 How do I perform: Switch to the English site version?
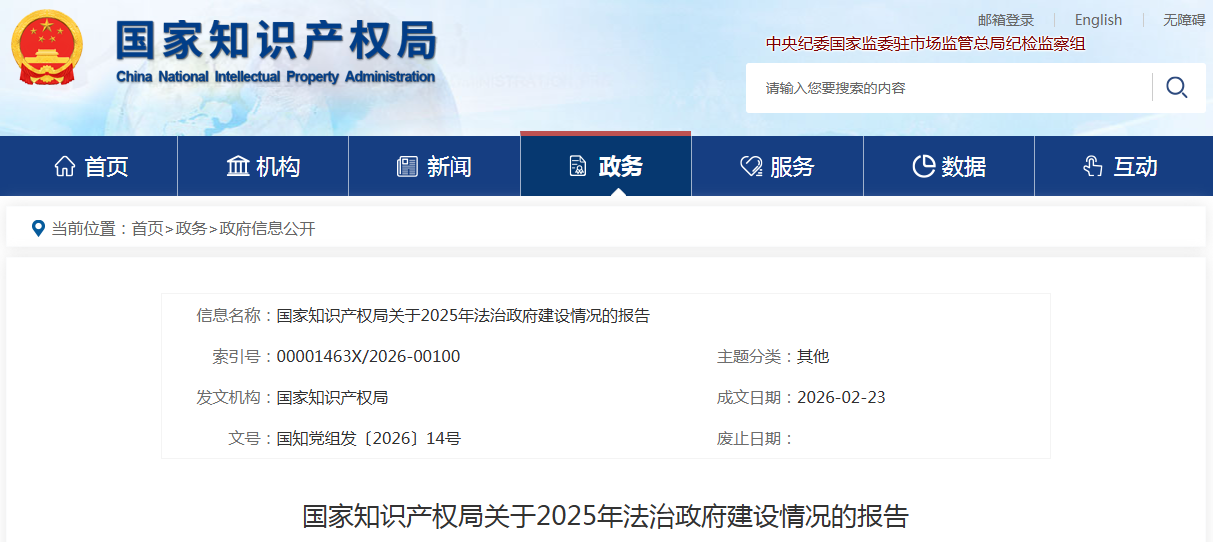point(1098,20)
